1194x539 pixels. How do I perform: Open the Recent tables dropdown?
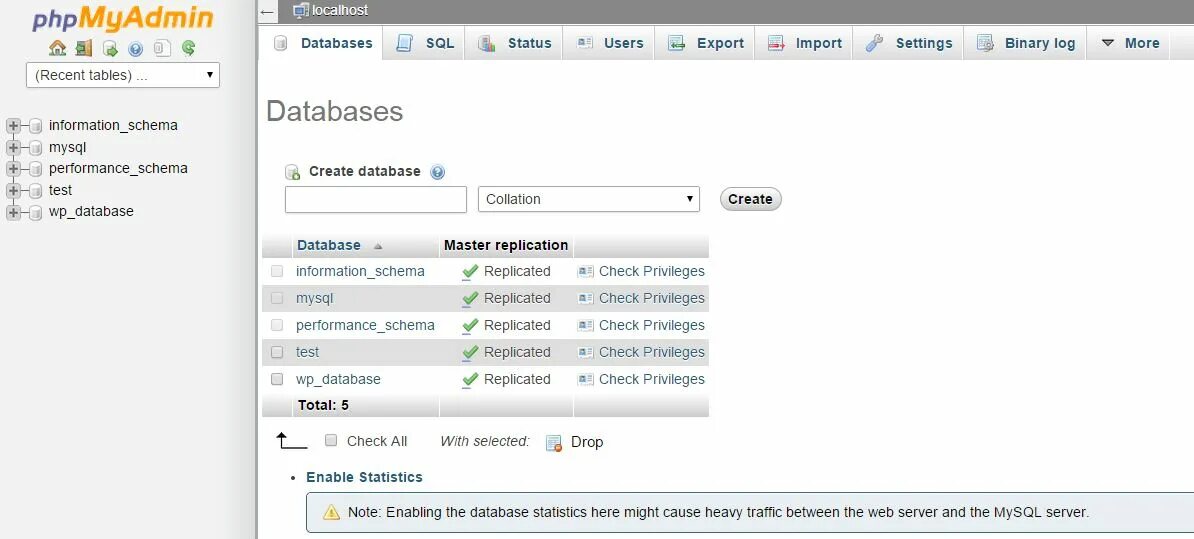[x=123, y=75]
